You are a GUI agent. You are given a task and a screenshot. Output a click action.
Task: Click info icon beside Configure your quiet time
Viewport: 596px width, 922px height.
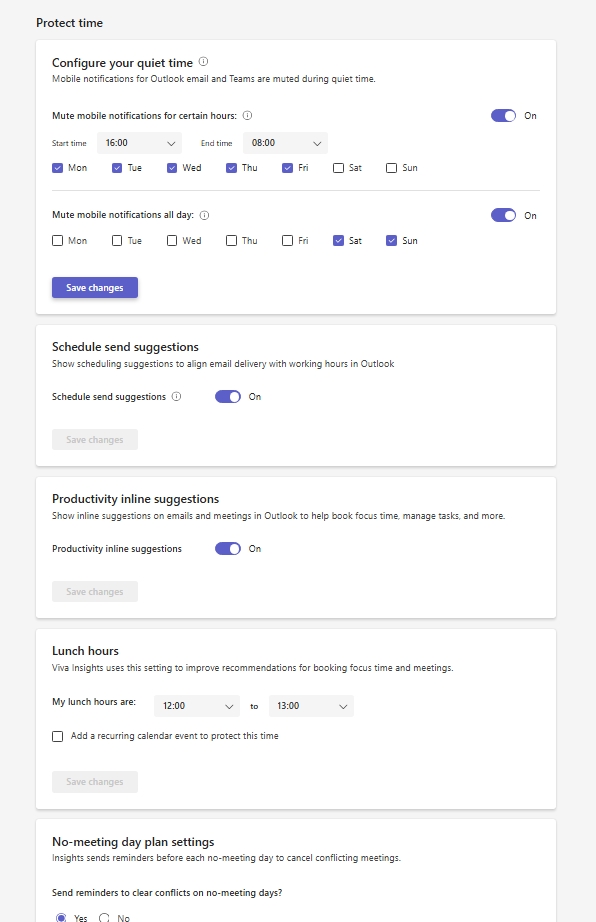click(x=203, y=62)
